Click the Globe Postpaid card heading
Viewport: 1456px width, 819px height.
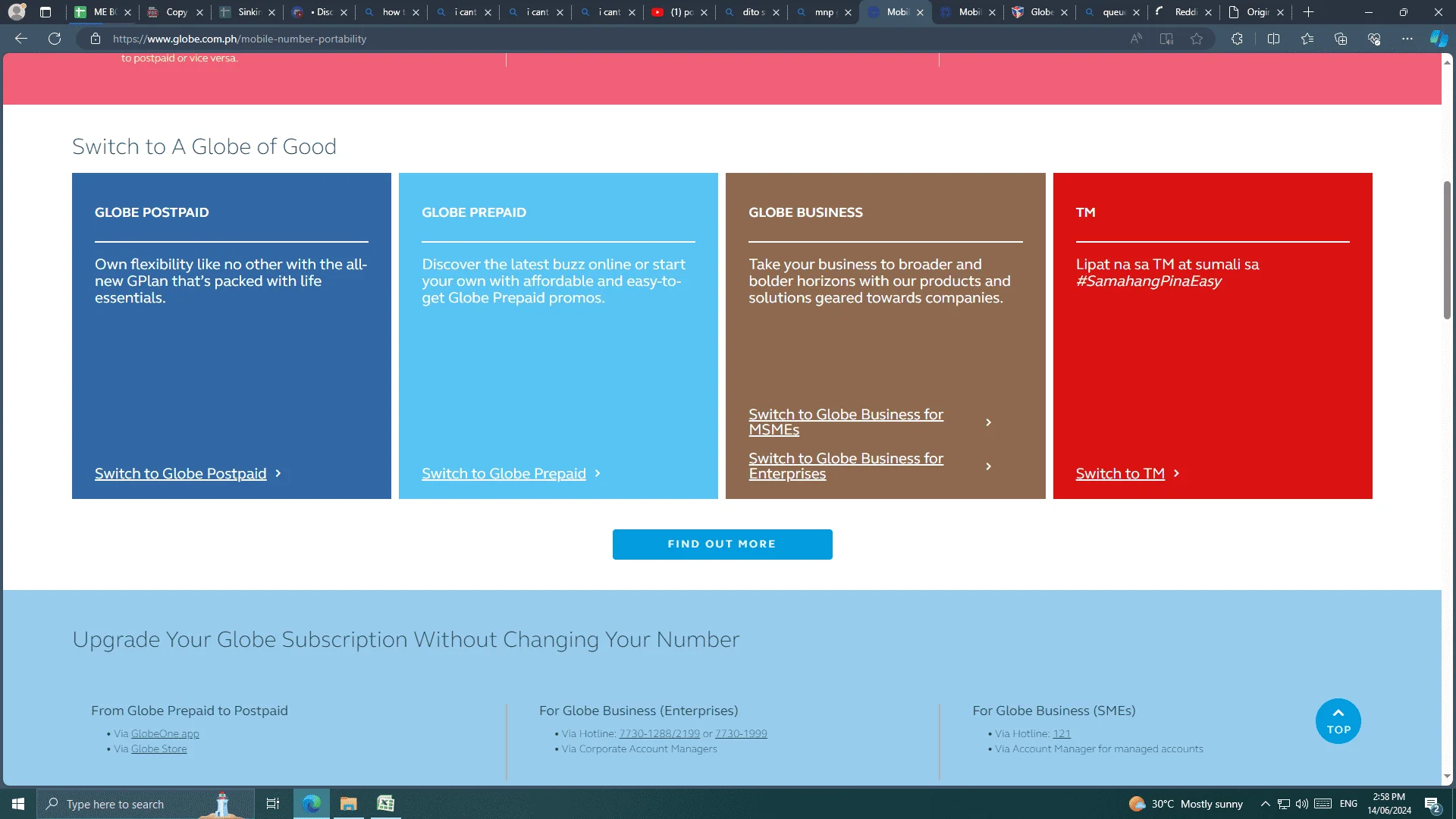[x=152, y=212]
